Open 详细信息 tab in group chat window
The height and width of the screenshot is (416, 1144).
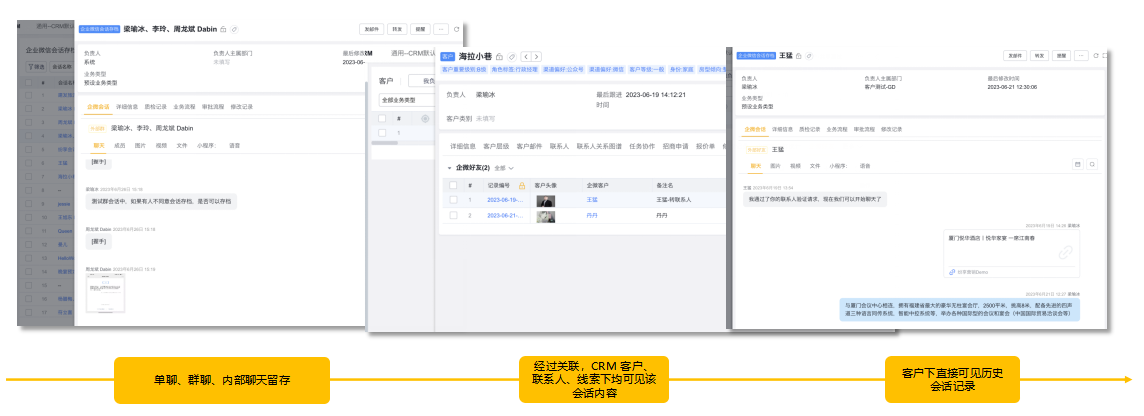[x=127, y=107]
